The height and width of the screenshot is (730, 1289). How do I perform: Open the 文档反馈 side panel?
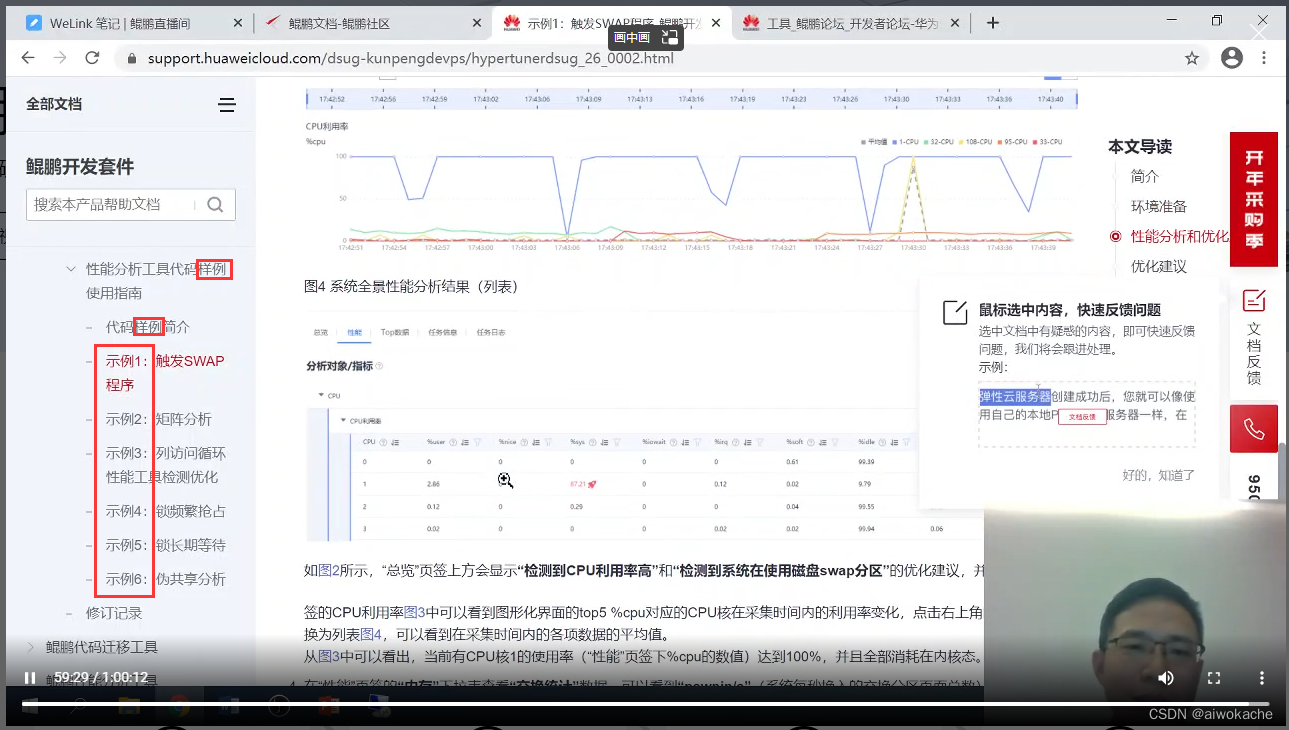(x=1254, y=336)
